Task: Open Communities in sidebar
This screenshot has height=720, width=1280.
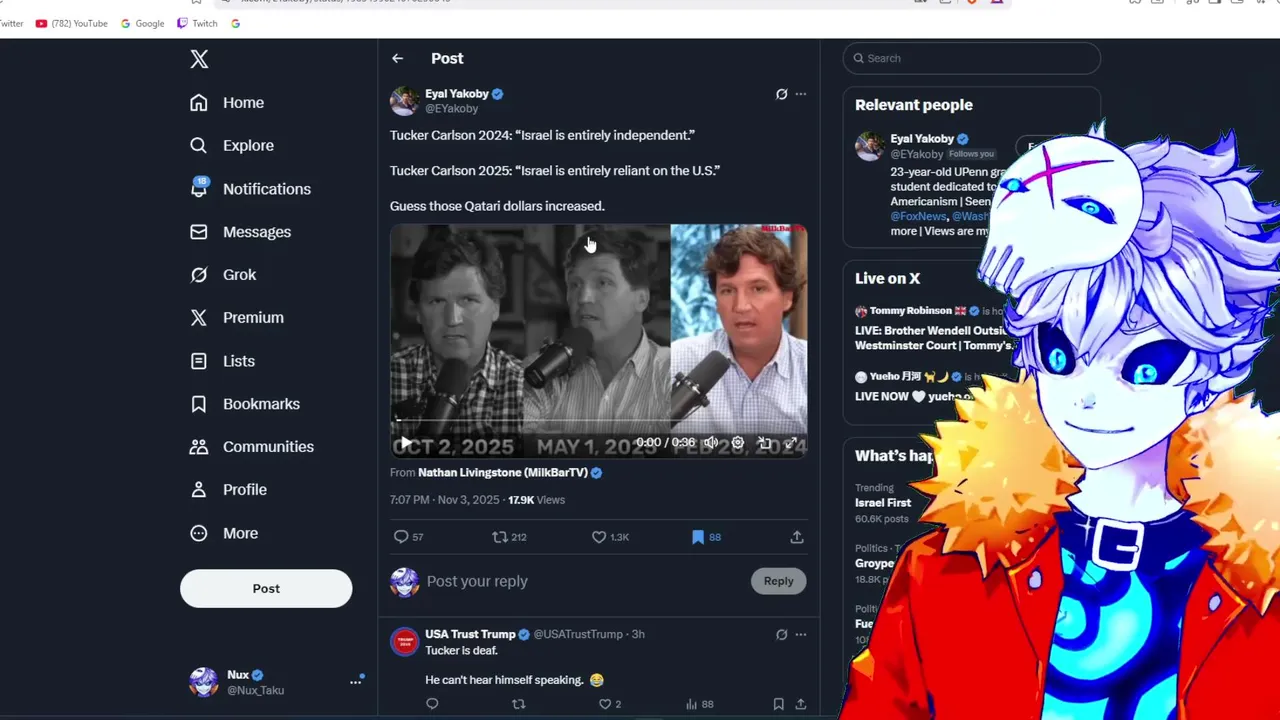Action: coord(251,447)
